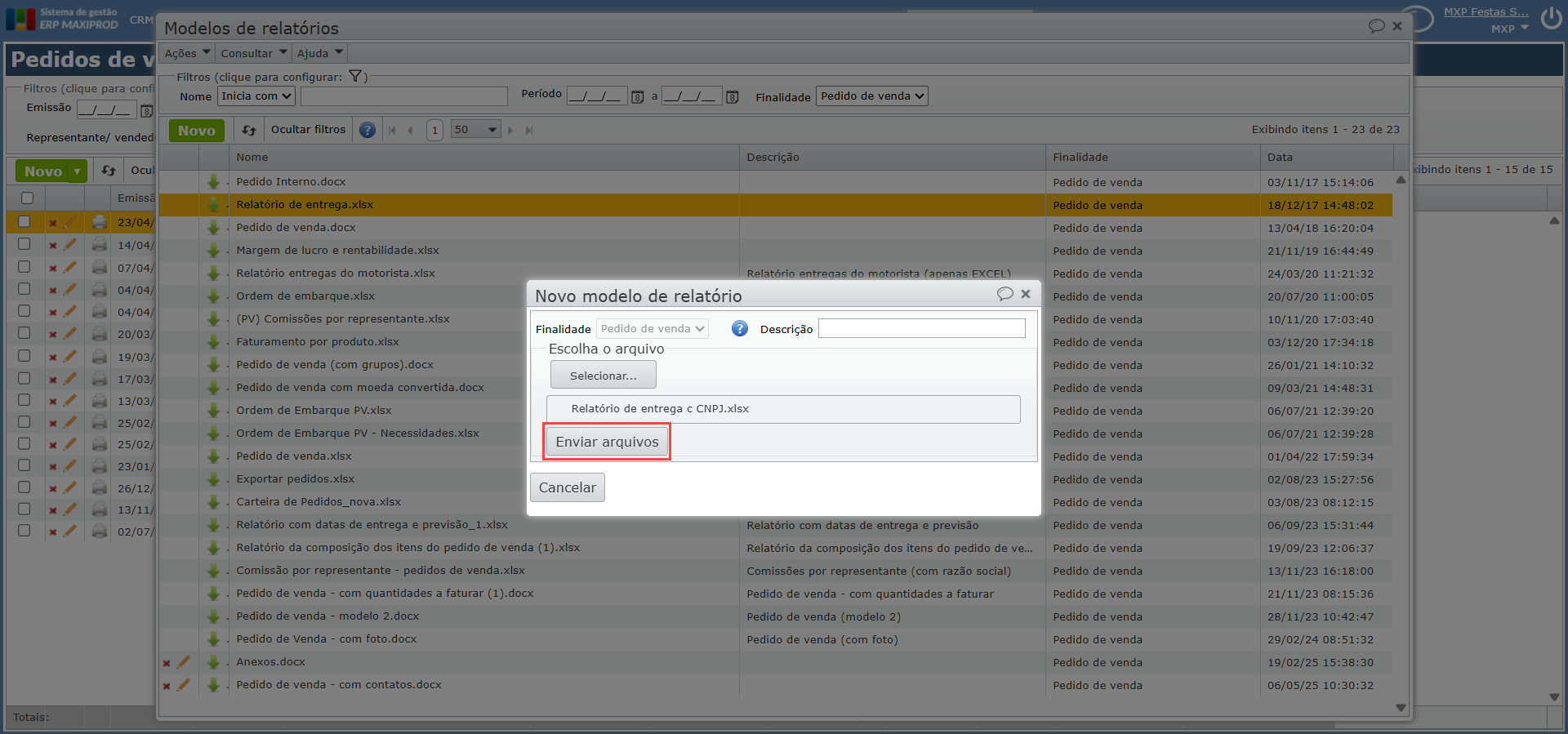1568x734 pixels.
Task: Edit Pedido de venda - com contatos.docx pencil
Action: click(184, 685)
